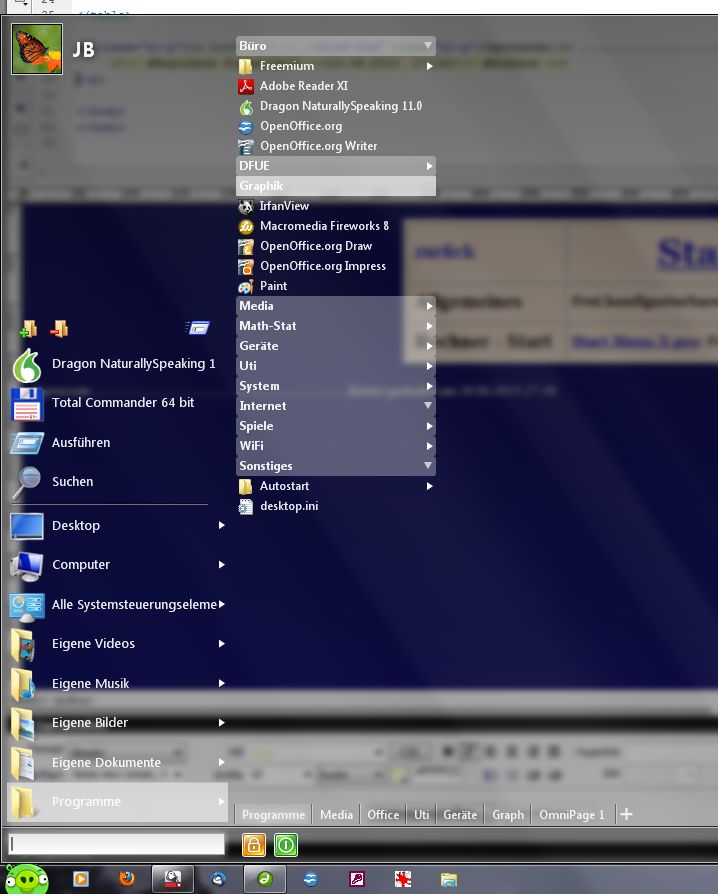Open IrfanView
718x894 pixels.
pos(336,206)
